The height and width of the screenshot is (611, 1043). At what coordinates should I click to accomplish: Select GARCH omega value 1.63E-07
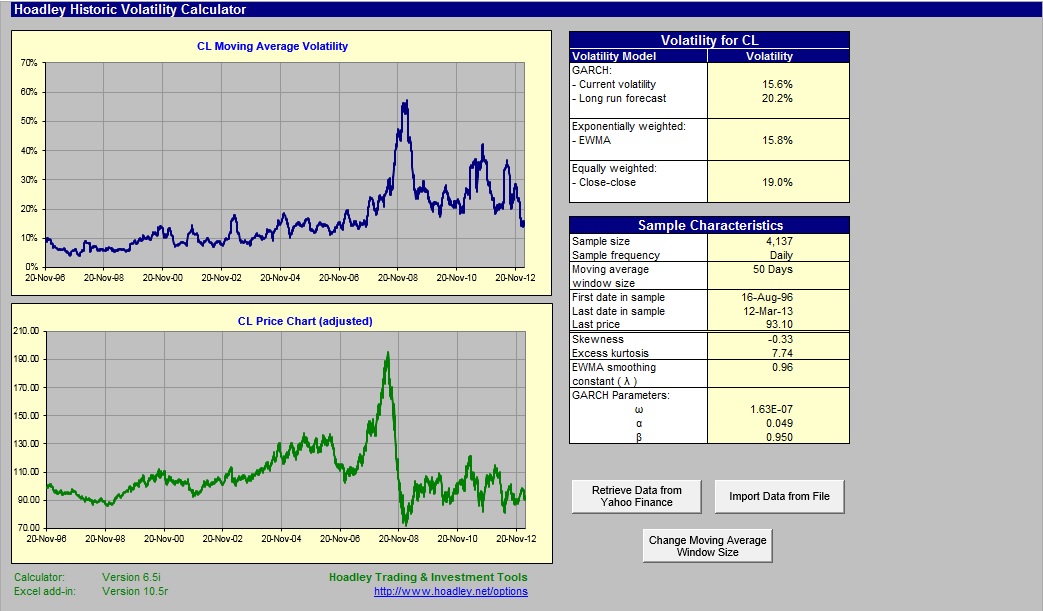(772, 409)
